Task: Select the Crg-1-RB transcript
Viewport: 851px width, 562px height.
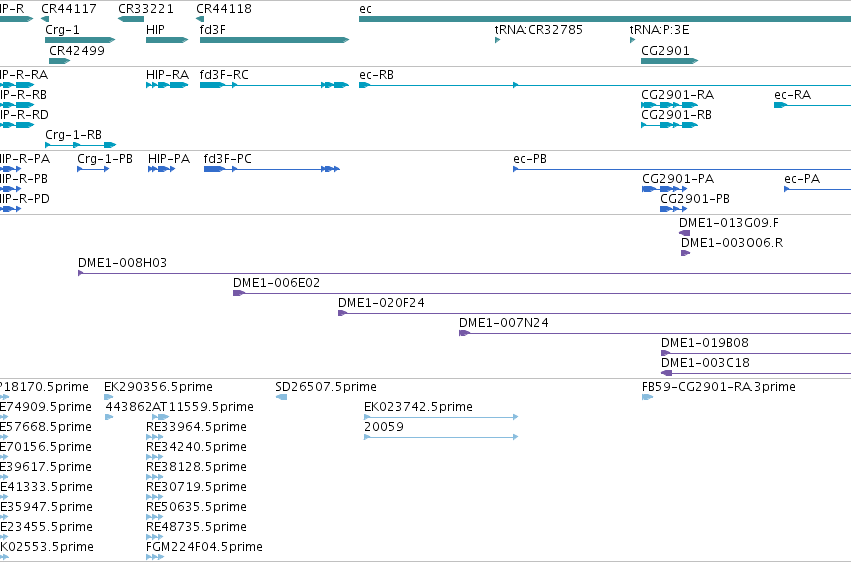Action: click(80, 145)
